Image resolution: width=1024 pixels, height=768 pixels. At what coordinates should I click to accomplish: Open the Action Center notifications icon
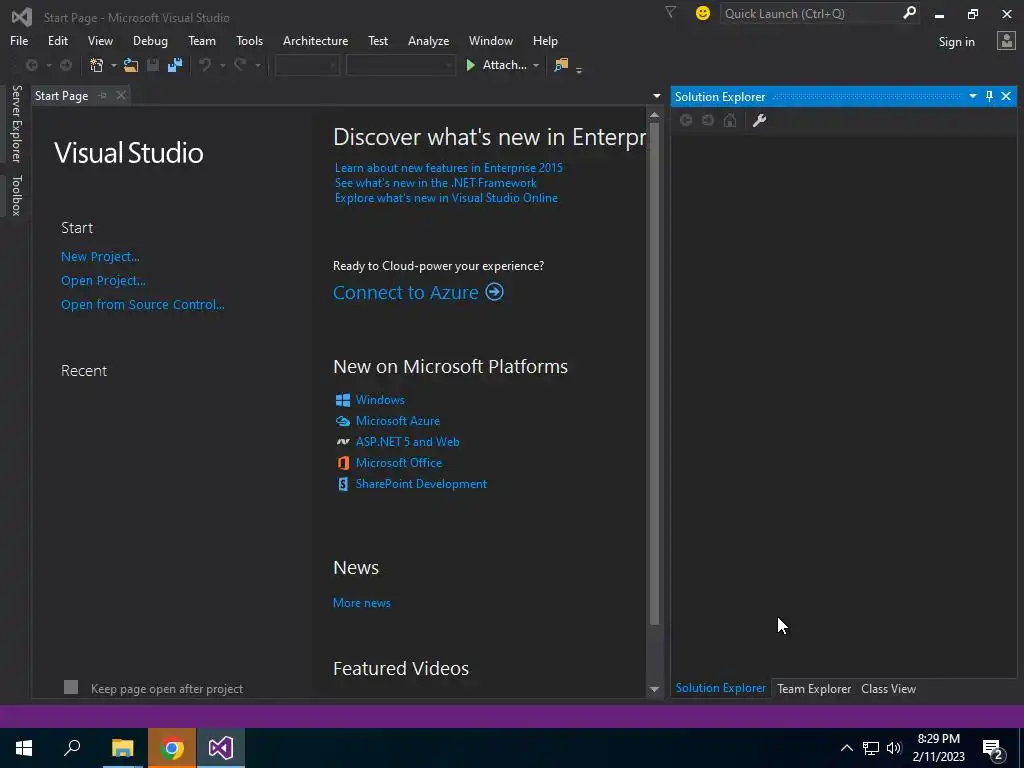click(993, 749)
